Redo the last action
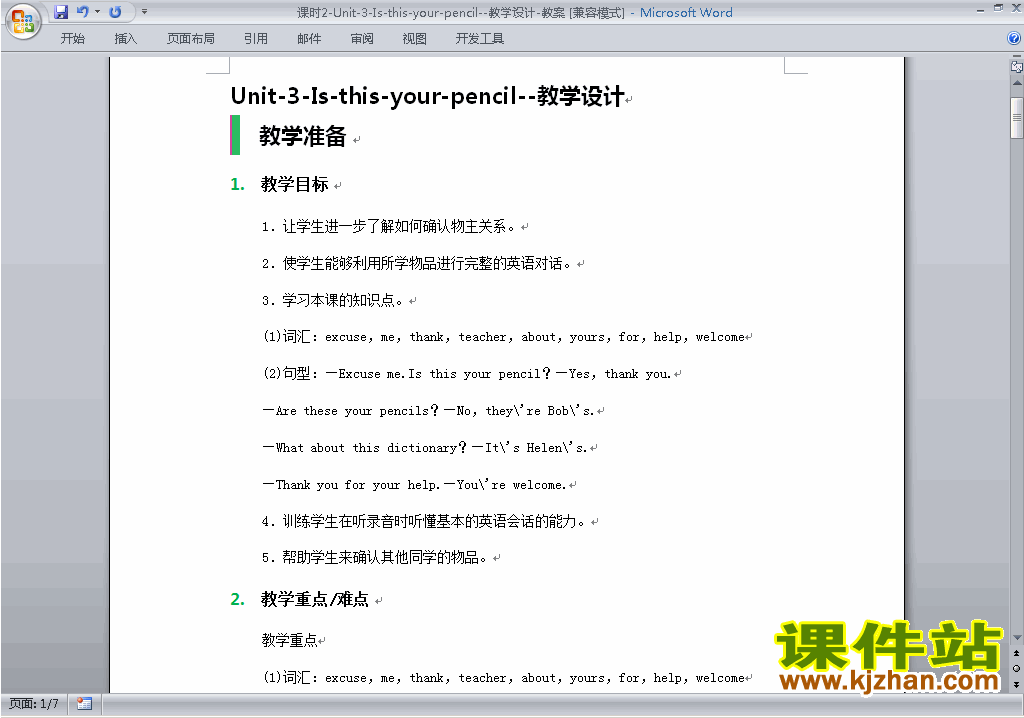Screen dimensions: 1024x718 pyautogui.click(x=116, y=12)
